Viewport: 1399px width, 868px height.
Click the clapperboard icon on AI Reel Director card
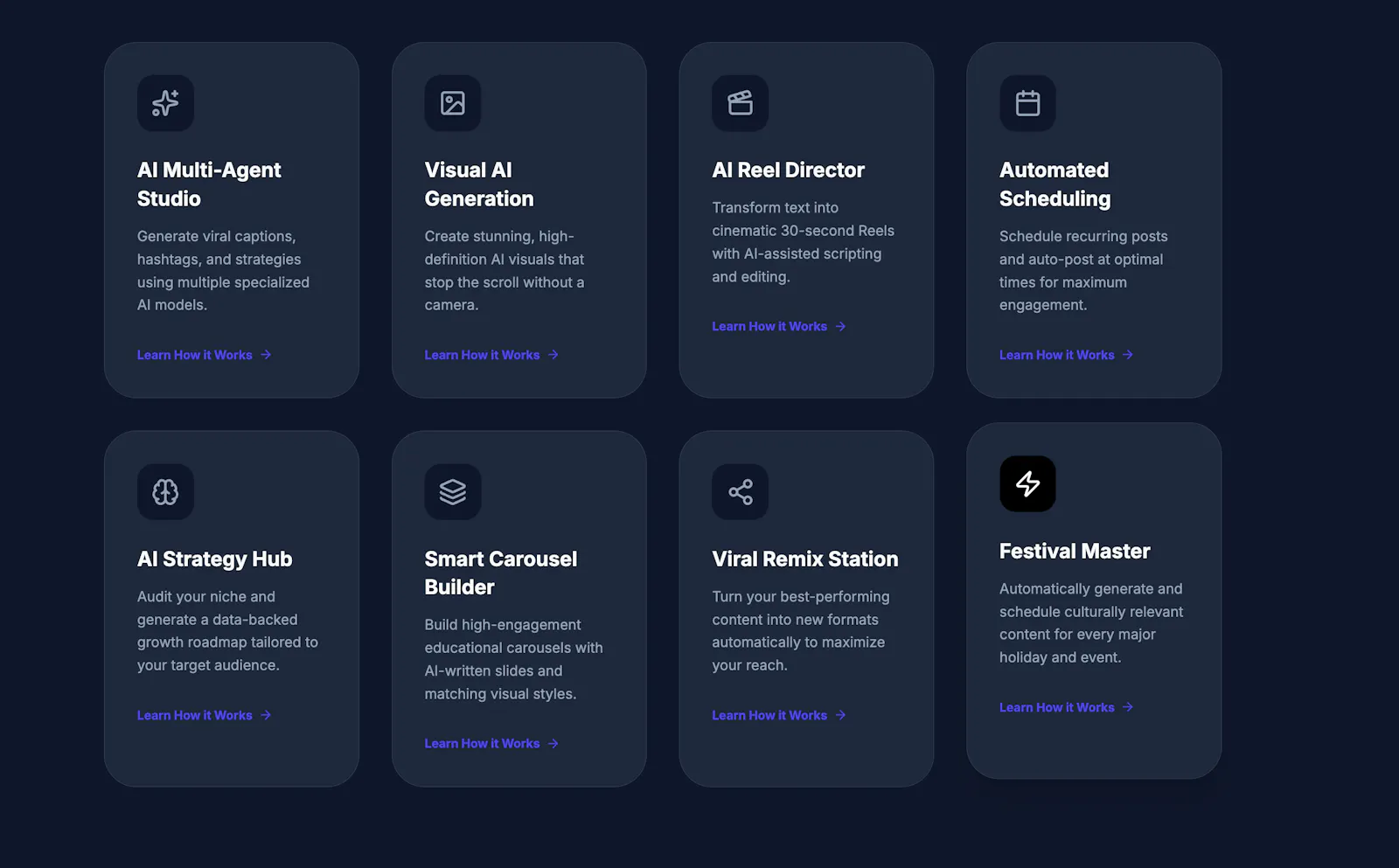(741, 103)
